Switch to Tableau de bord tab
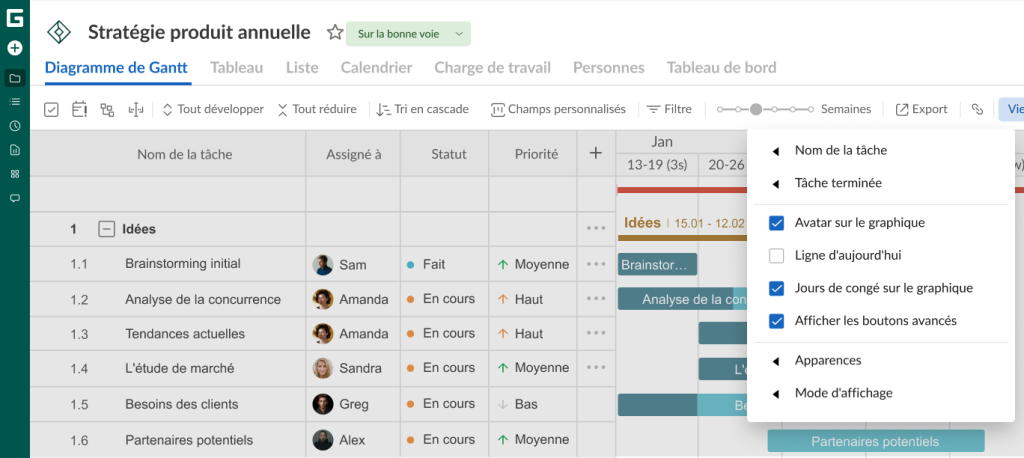The height and width of the screenshot is (458, 1024). [722, 68]
